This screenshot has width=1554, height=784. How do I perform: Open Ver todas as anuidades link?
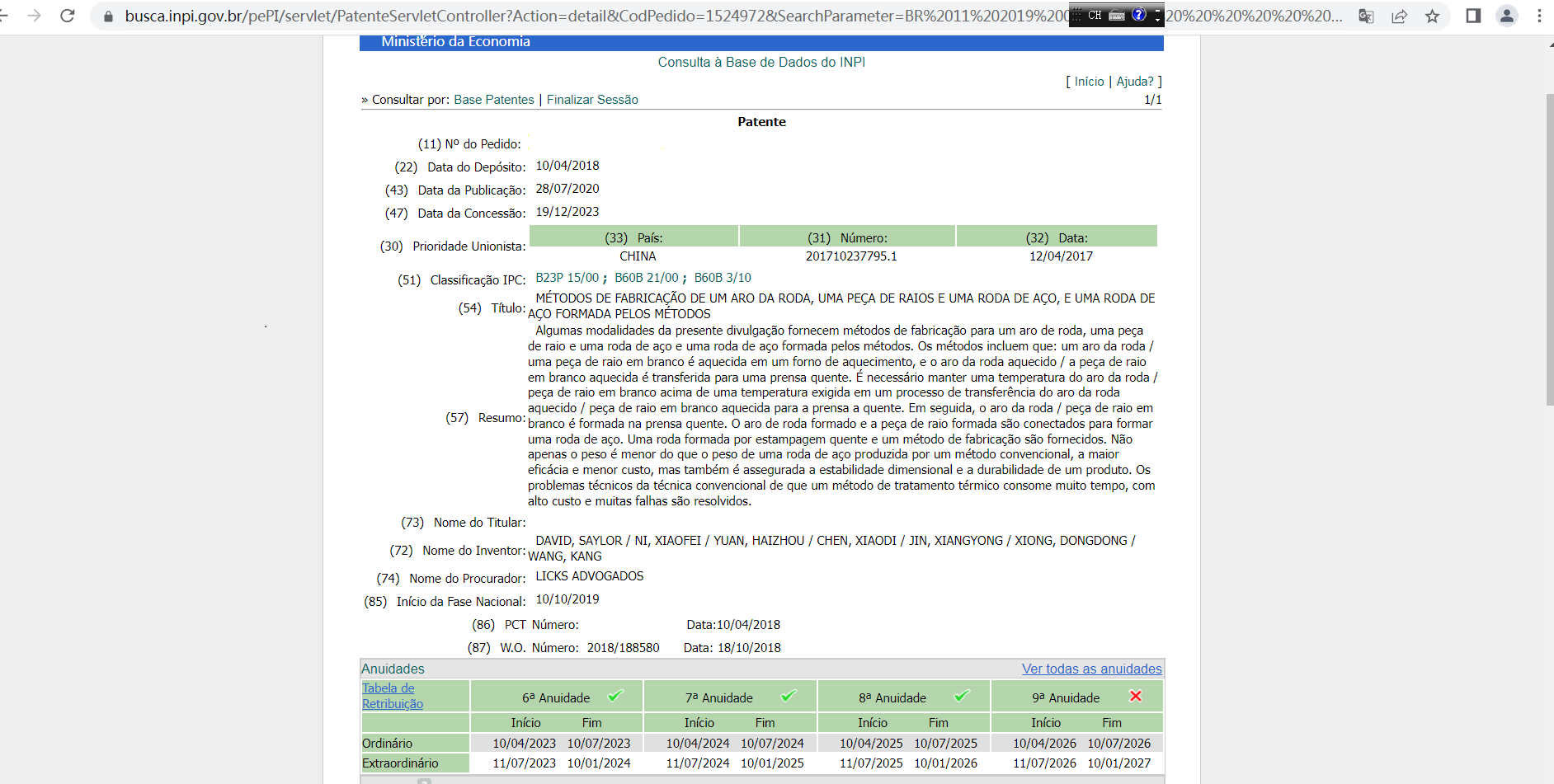[x=1091, y=669]
